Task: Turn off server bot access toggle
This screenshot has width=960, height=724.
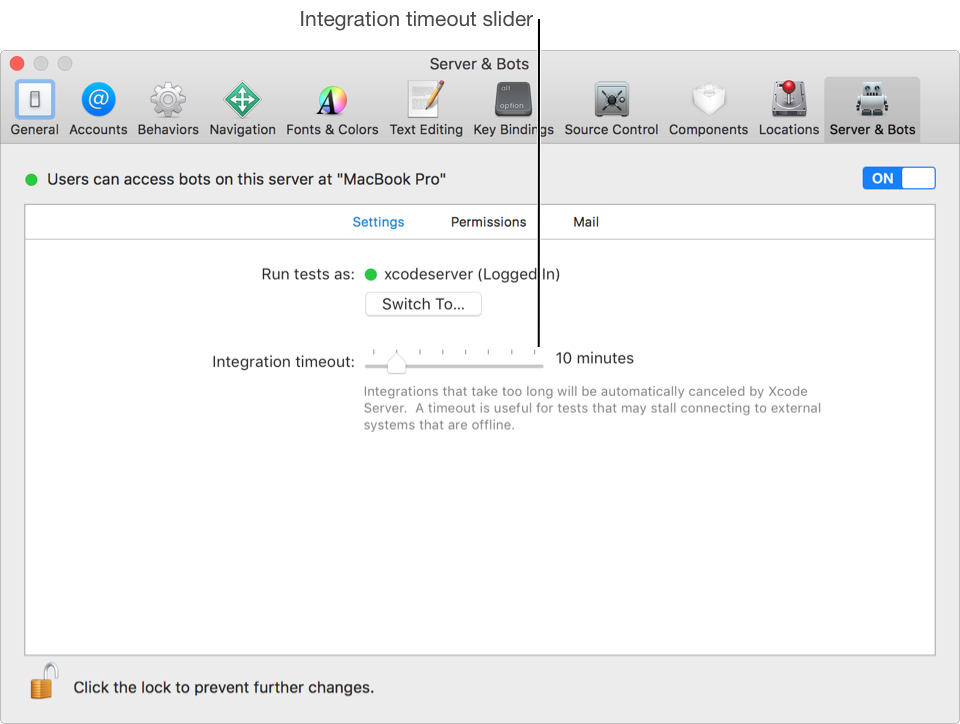Action: [x=898, y=178]
